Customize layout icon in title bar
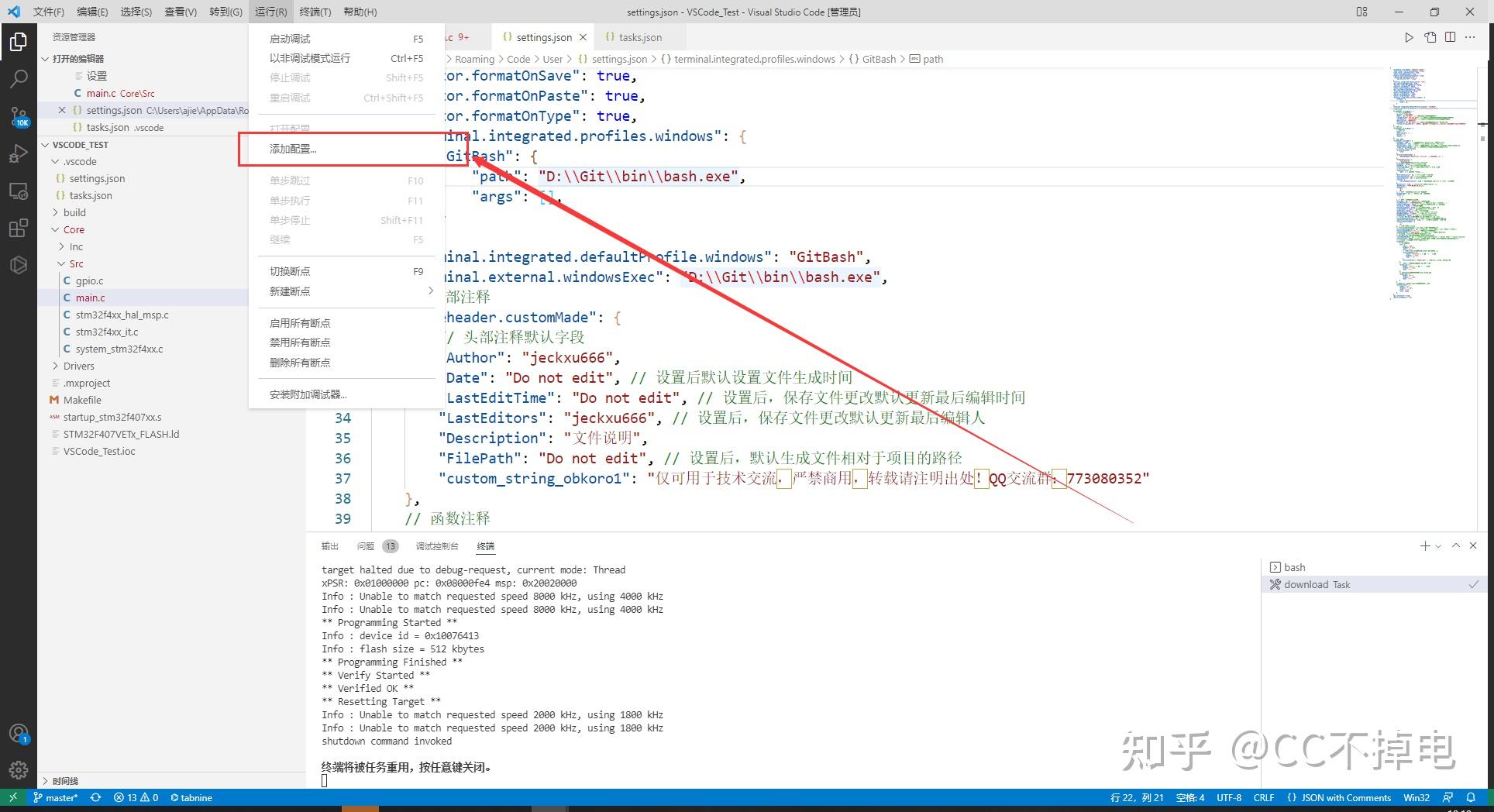 [1361, 12]
